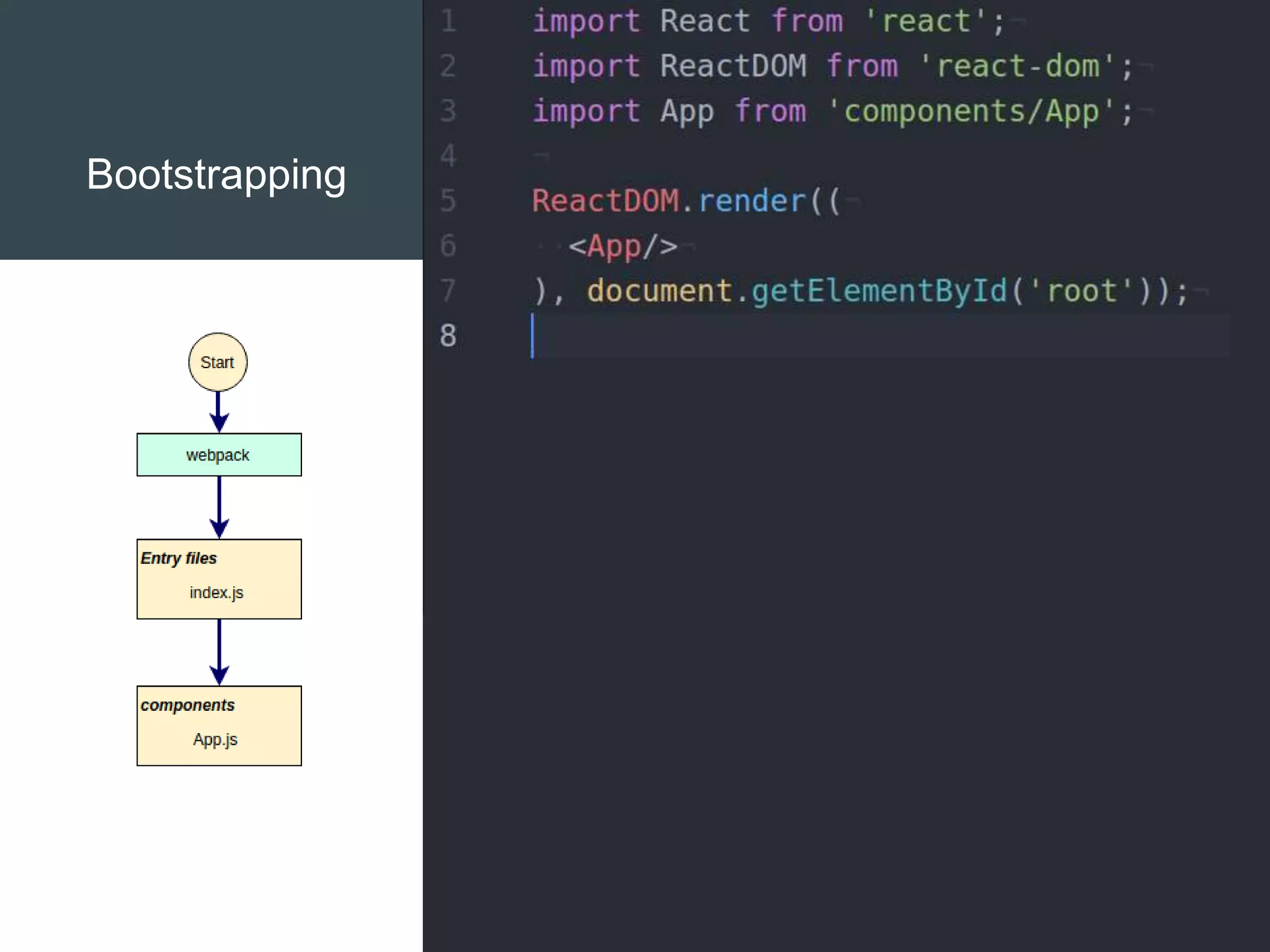Click the Entry files box label

(x=179, y=558)
